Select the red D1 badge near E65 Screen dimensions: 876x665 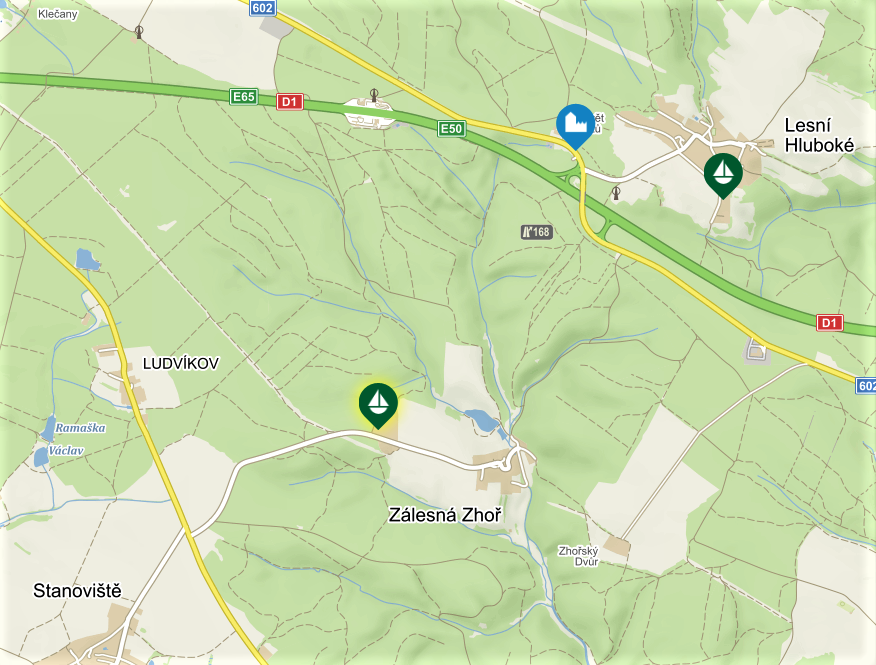289,102
